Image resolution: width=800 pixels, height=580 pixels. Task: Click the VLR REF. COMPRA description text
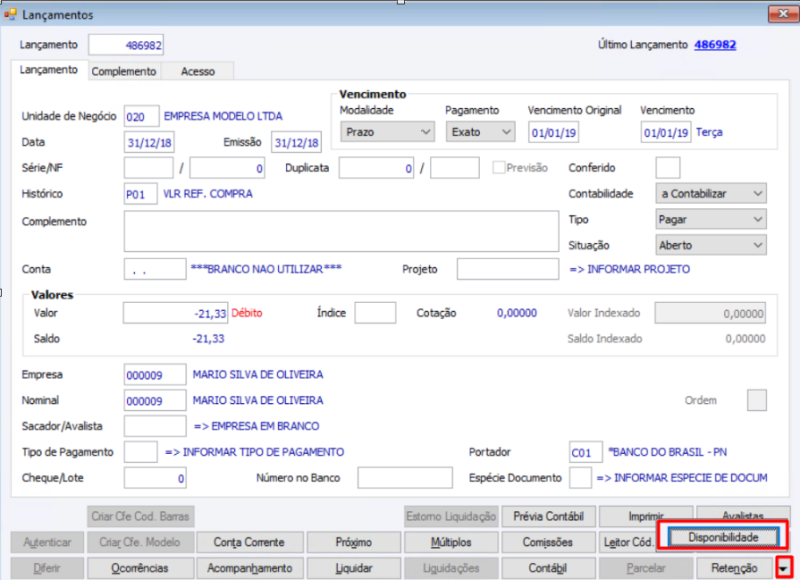[208, 194]
